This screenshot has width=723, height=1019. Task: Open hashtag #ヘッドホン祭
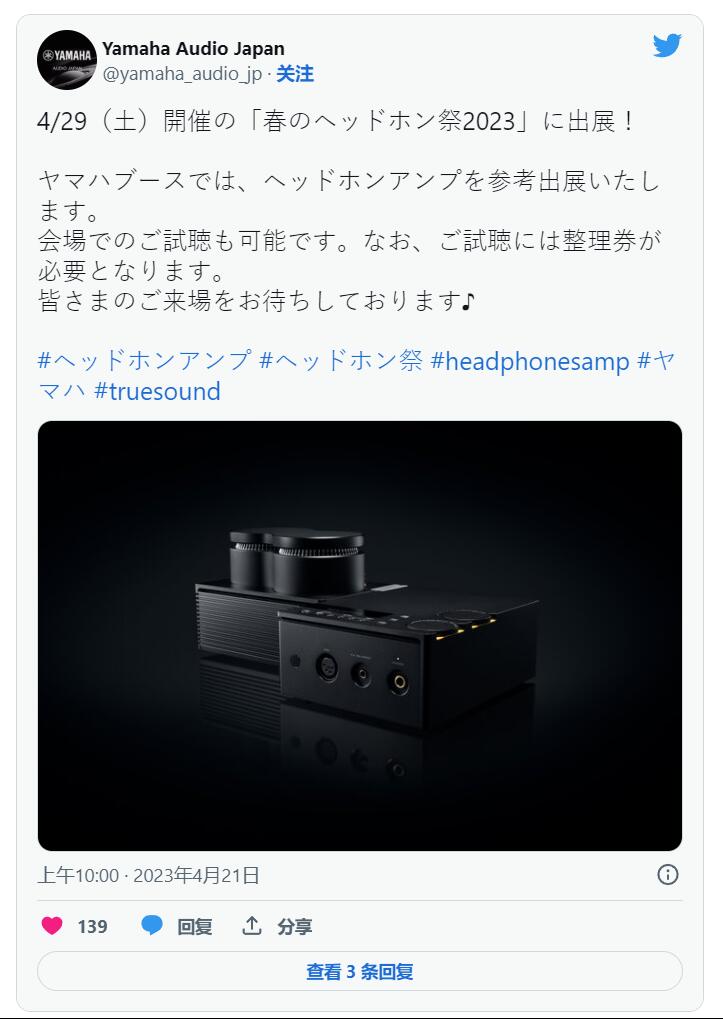coord(341,361)
